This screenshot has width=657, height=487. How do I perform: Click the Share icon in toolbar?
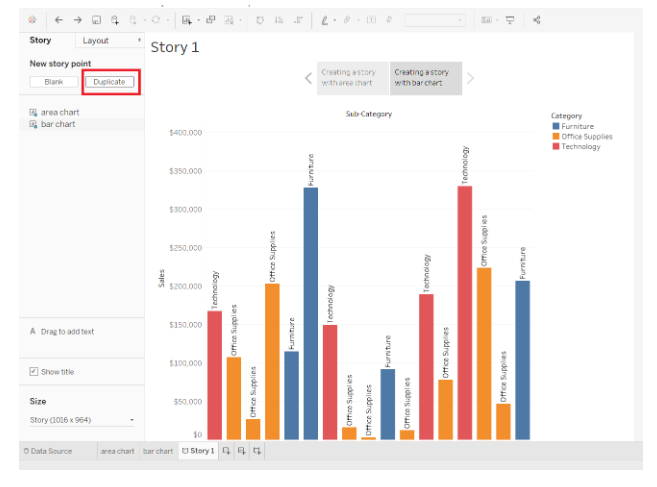click(537, 19)
